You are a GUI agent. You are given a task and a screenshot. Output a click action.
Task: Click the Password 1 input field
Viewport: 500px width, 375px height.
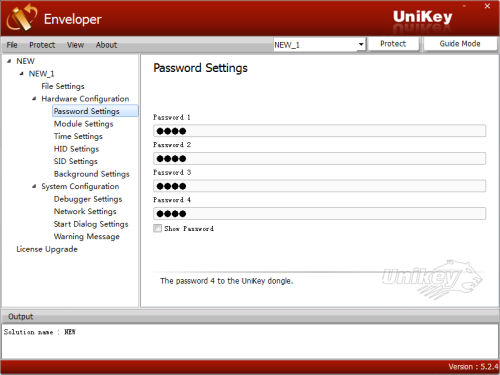[319, 131]
